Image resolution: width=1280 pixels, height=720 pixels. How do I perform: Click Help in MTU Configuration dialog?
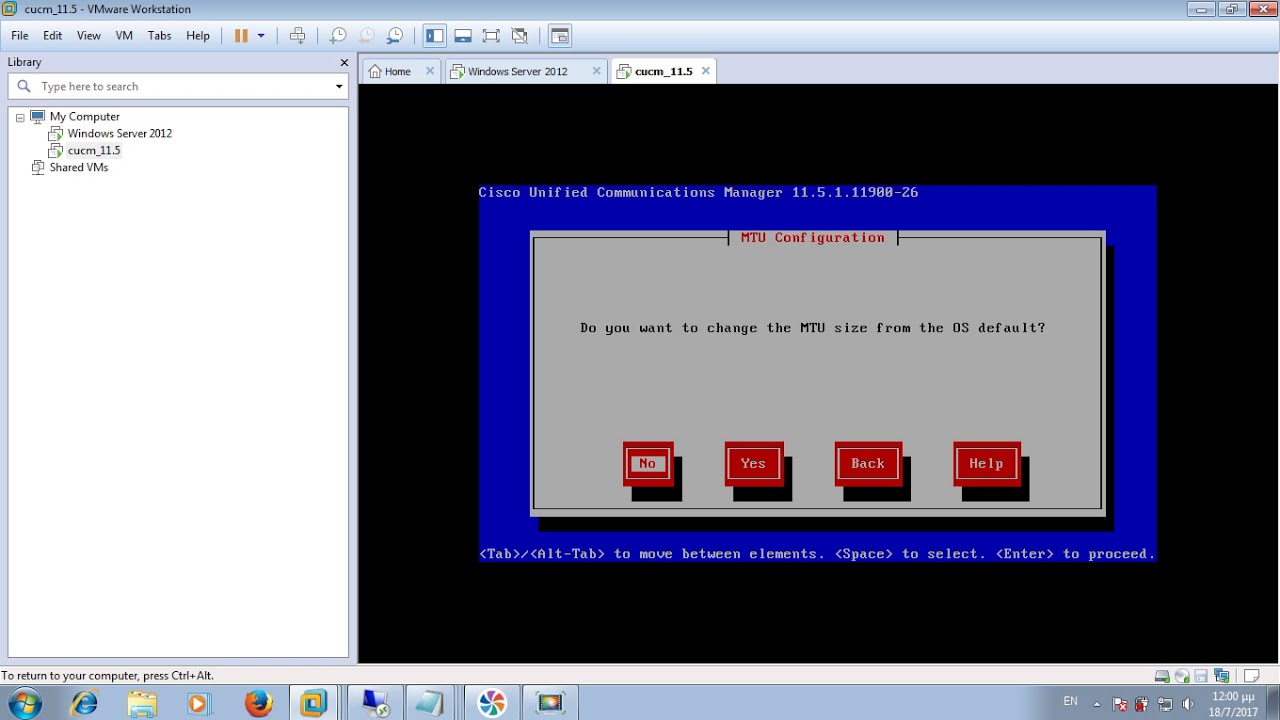pos(986,464)
